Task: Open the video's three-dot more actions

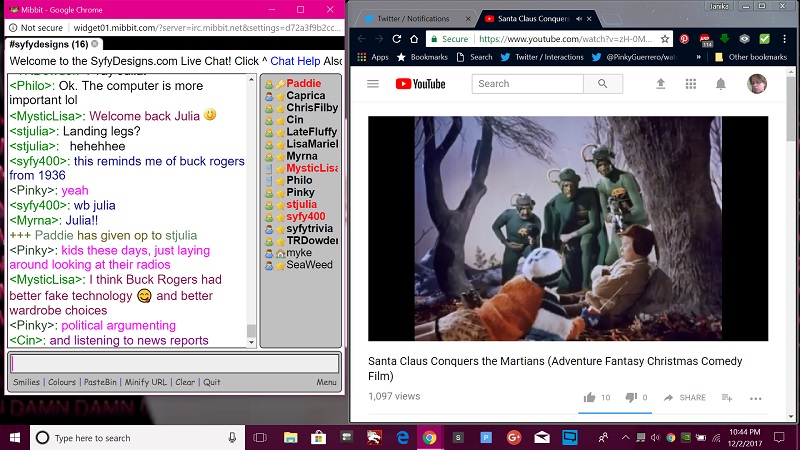Action: 756,398
